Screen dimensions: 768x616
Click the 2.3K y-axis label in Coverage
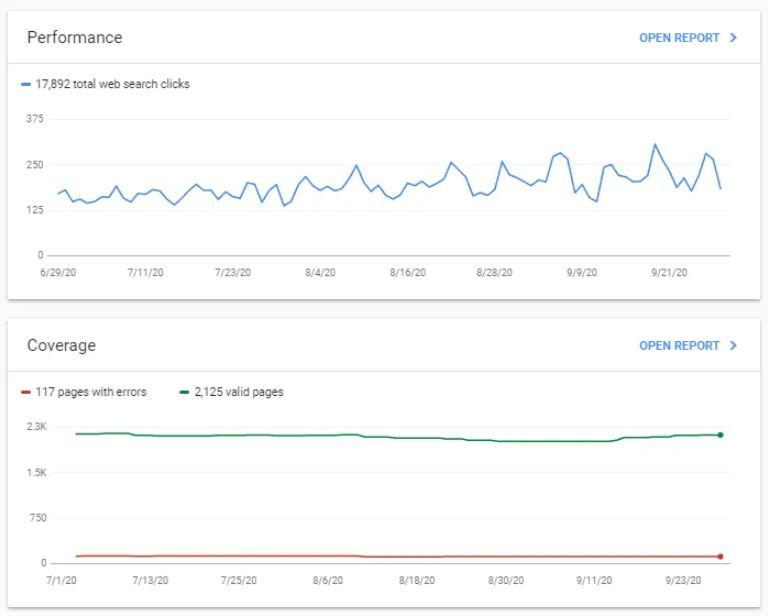(x=37, y=427)
